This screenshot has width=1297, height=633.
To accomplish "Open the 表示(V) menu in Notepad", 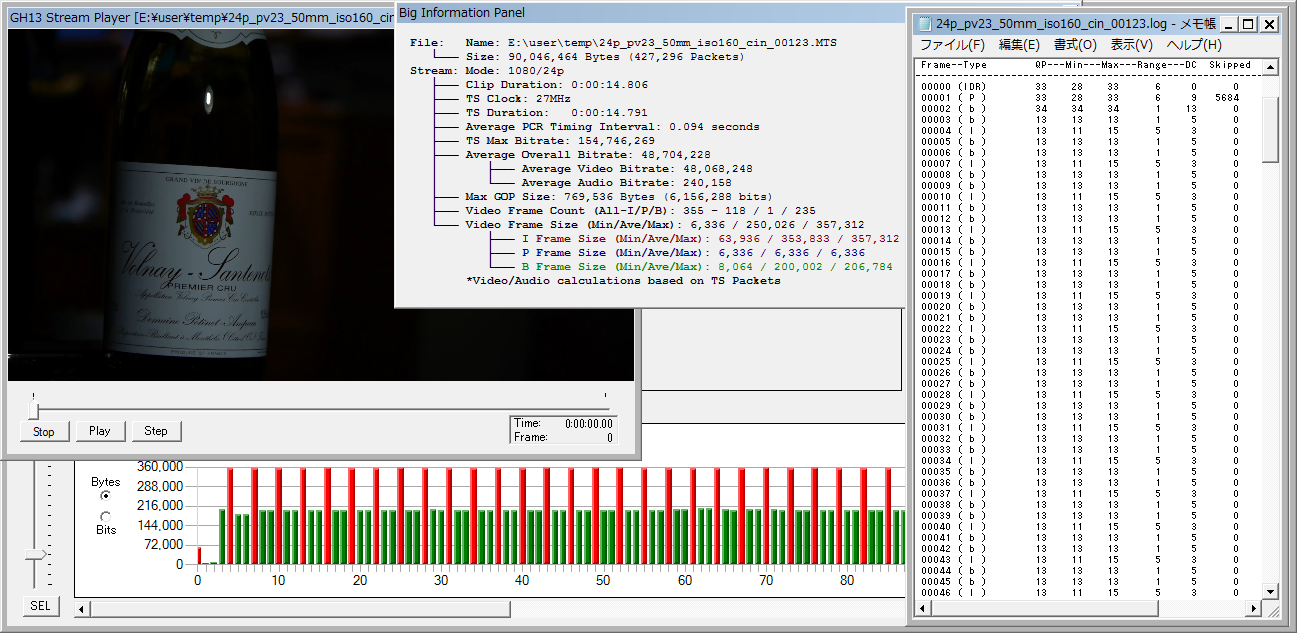I will point(1131,45).
